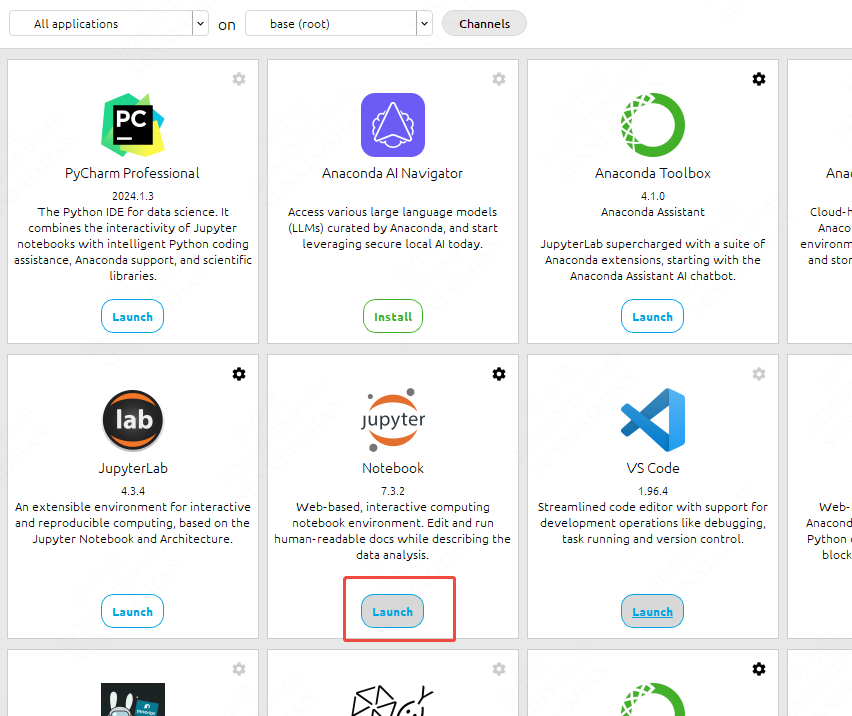Open the Channels dialog

point(484,24)
